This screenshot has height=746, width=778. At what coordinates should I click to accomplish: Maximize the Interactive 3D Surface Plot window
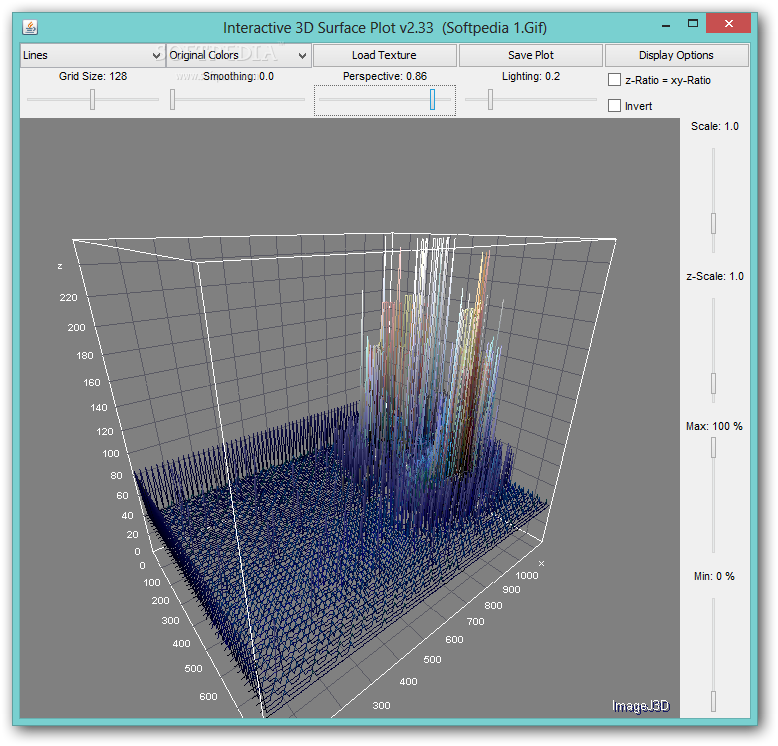(x=693, y=23)
